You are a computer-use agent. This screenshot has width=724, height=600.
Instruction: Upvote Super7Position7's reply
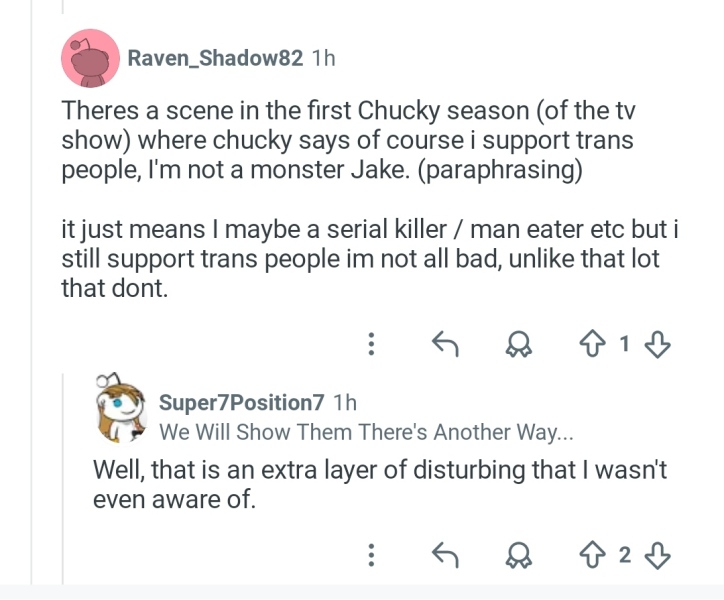tap(592, 555)
